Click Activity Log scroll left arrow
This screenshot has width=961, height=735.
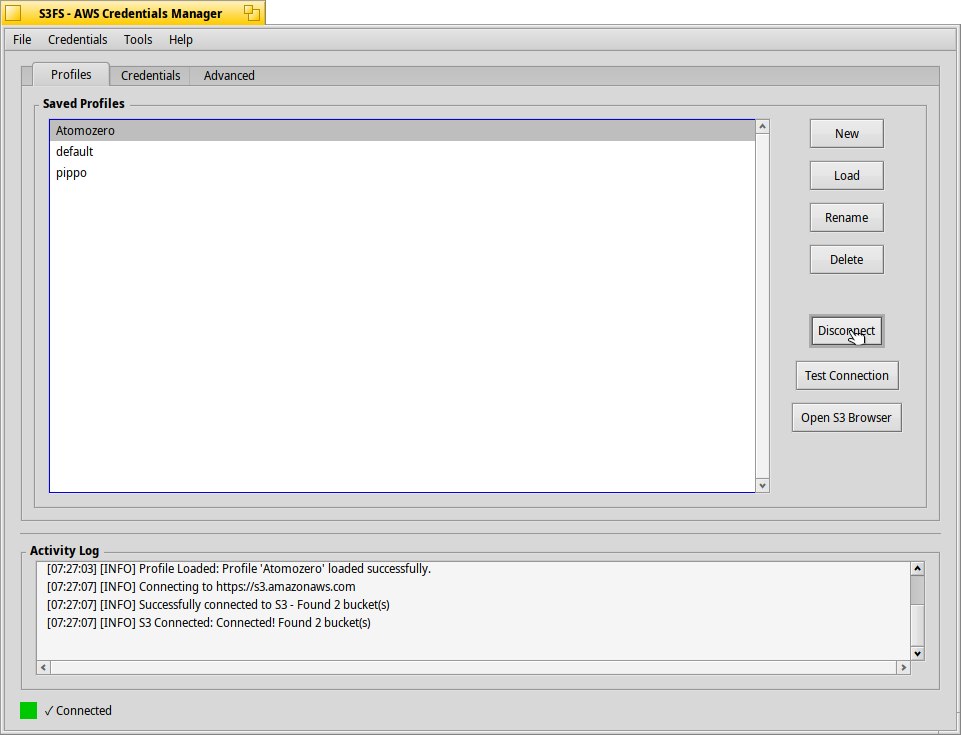click(43, 667)
